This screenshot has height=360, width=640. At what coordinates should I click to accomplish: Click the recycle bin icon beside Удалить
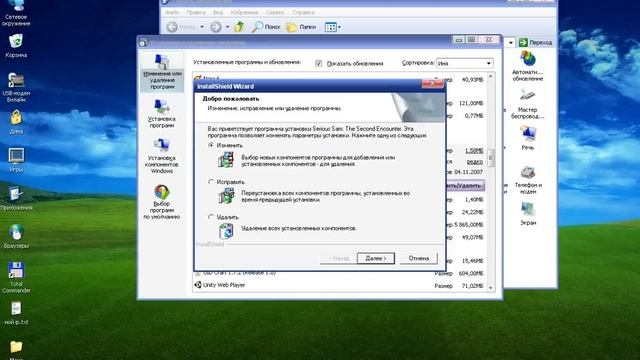click(226, 231)
